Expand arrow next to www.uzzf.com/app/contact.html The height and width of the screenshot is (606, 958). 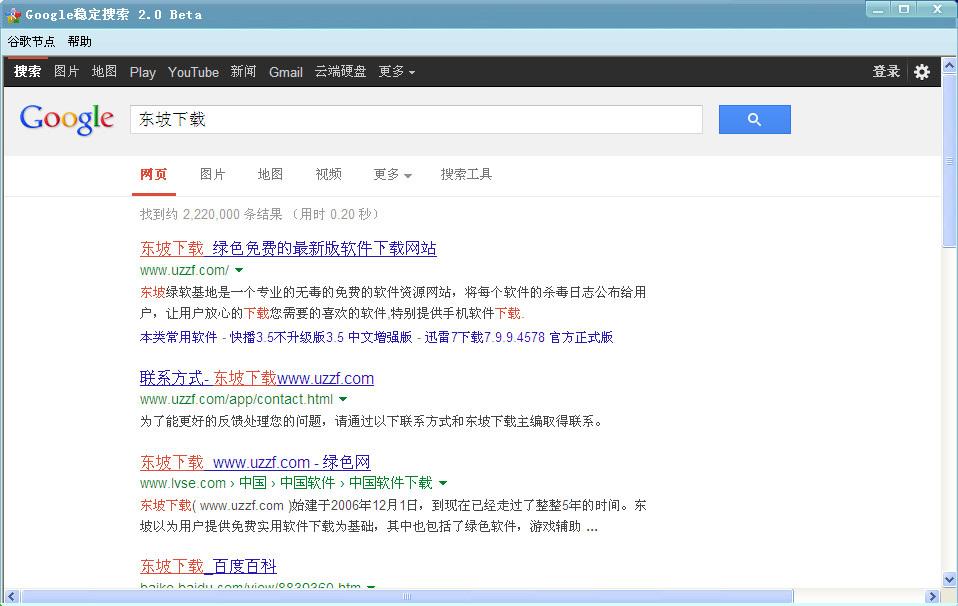click(x=343, y=399)
